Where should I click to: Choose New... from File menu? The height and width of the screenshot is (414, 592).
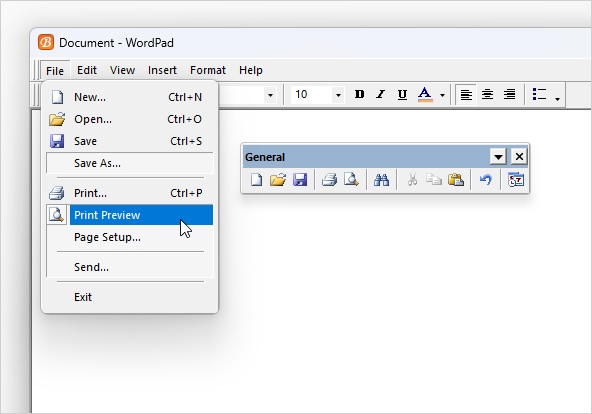tap(130, 97)
